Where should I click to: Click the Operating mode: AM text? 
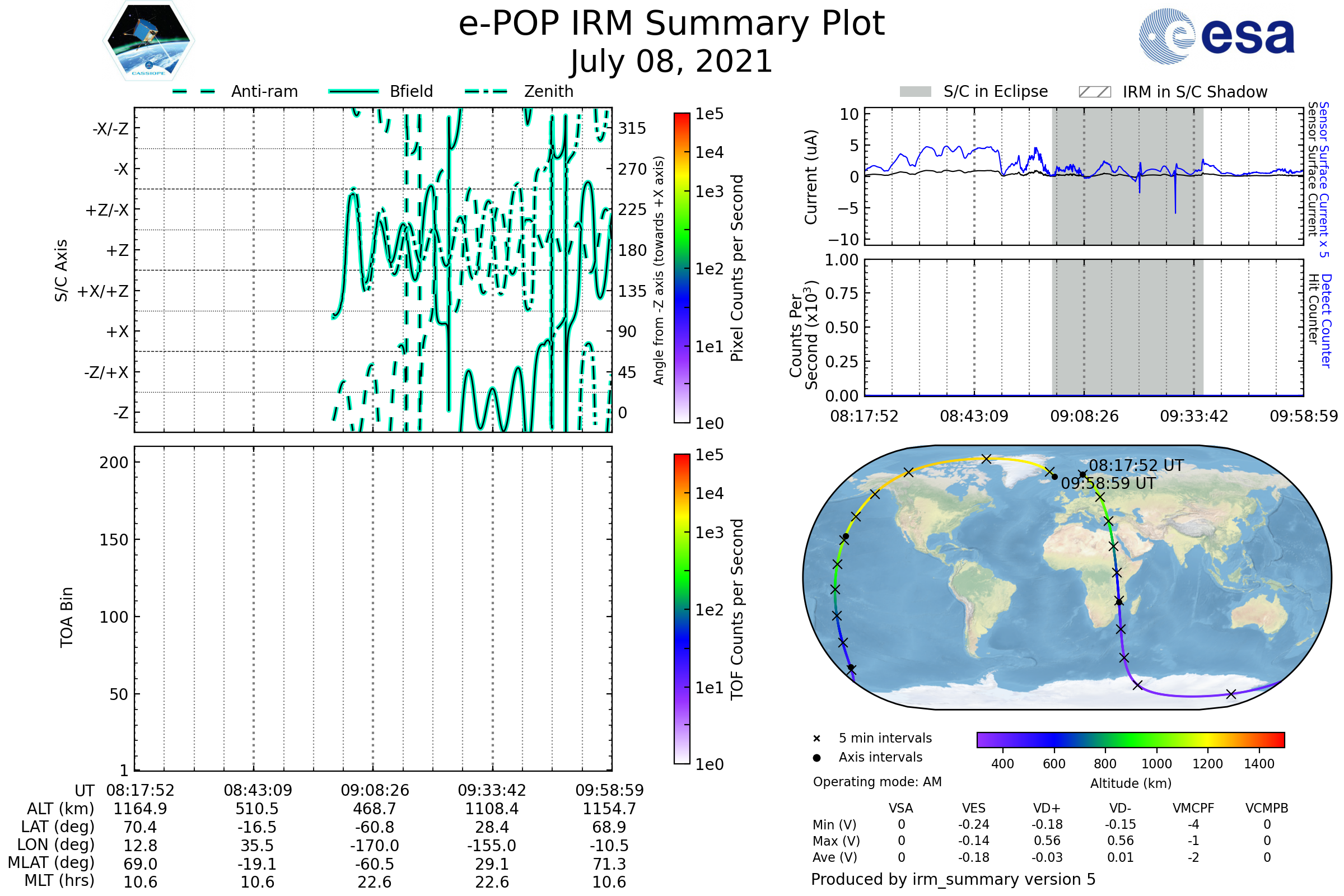877,782
